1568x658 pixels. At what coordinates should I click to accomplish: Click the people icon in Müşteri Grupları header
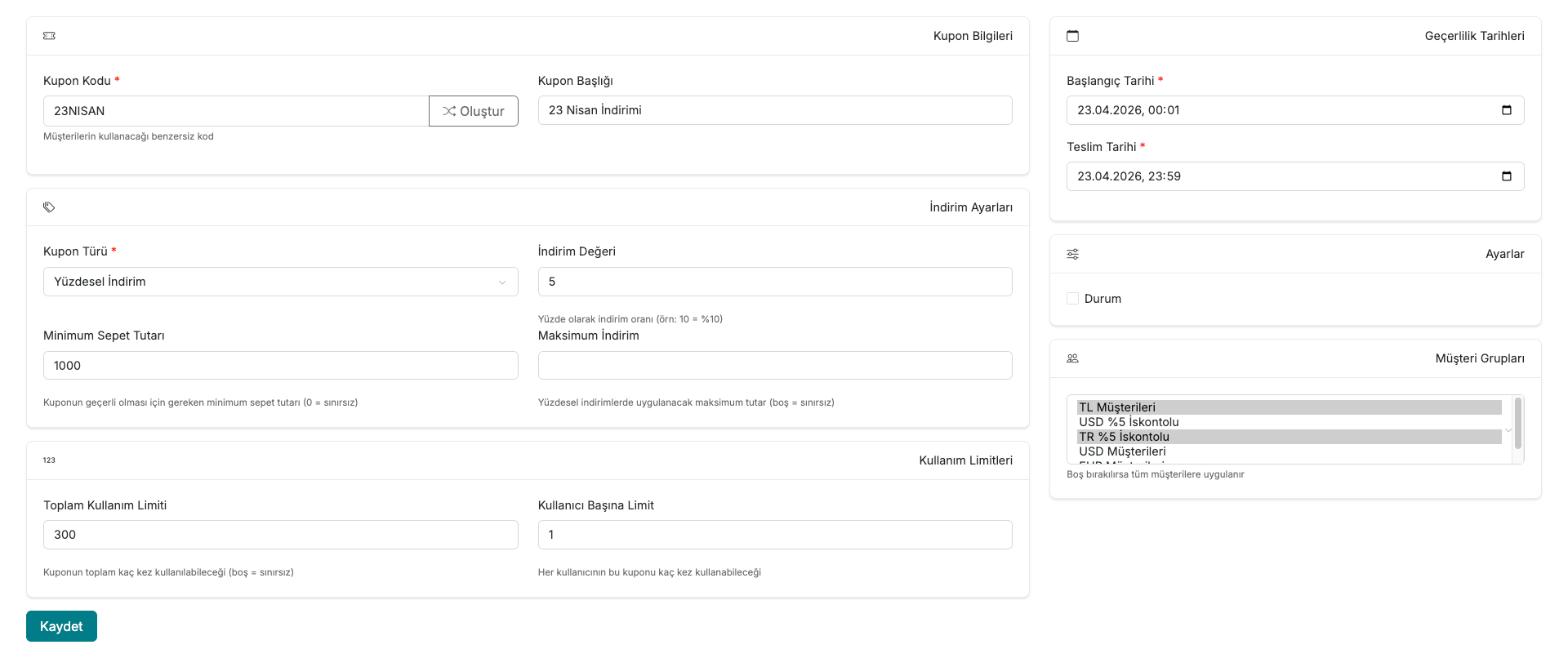click(1072, 358)
